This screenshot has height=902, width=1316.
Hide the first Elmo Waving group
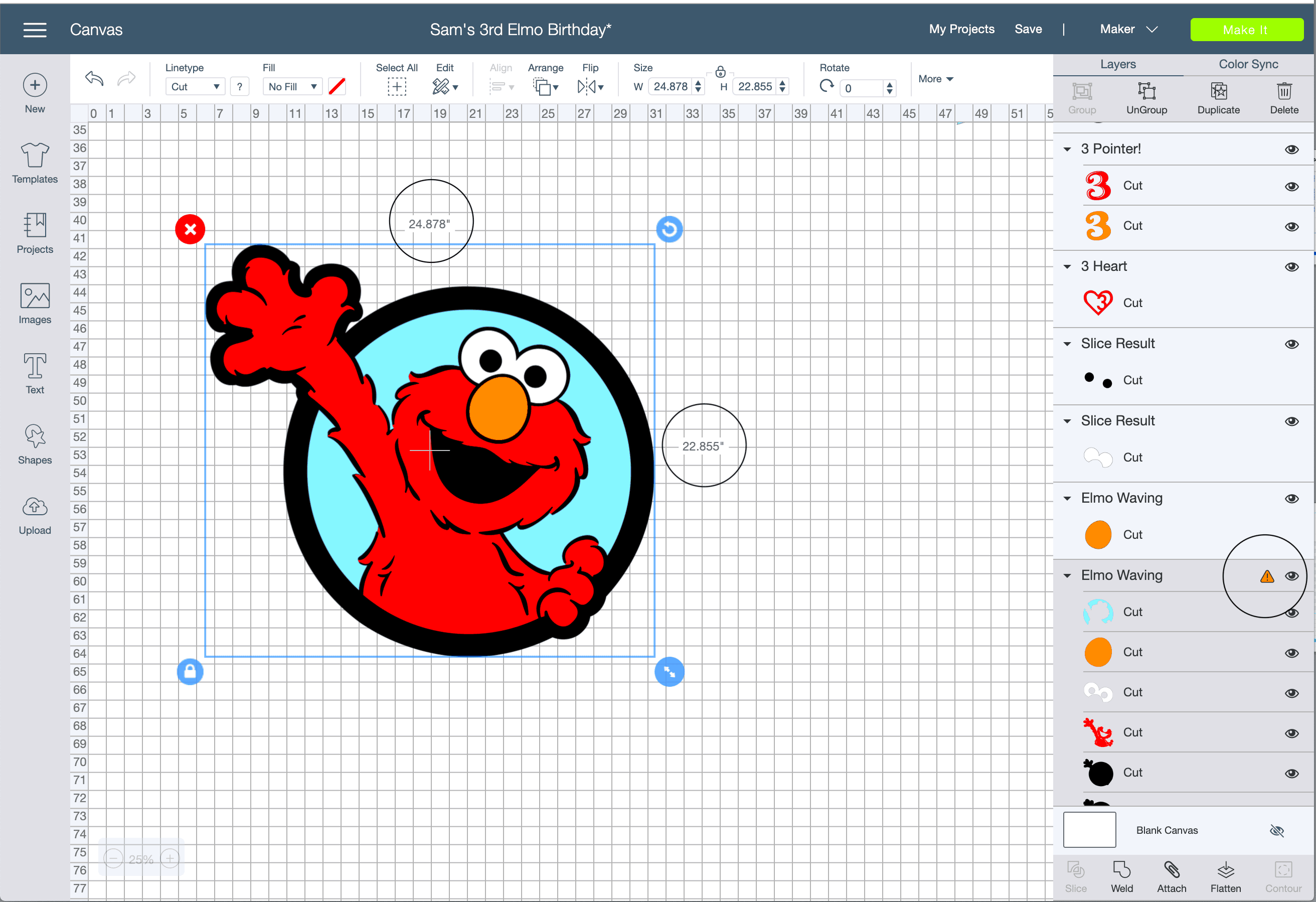click(x=1291, y=499)
